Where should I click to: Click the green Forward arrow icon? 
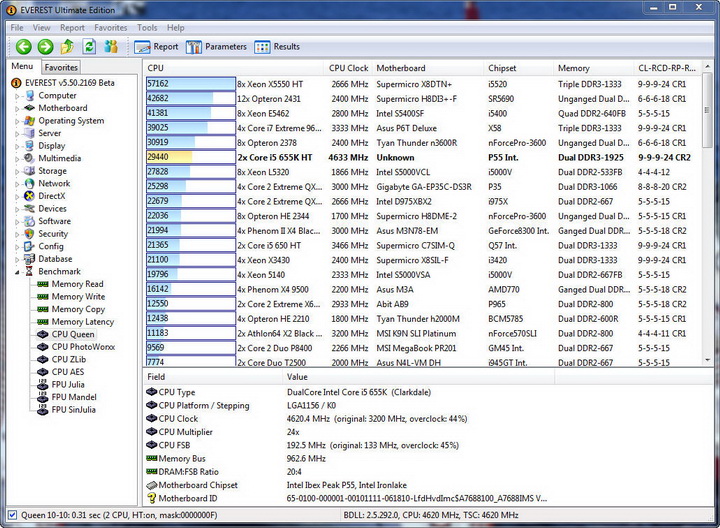(45, 46)
